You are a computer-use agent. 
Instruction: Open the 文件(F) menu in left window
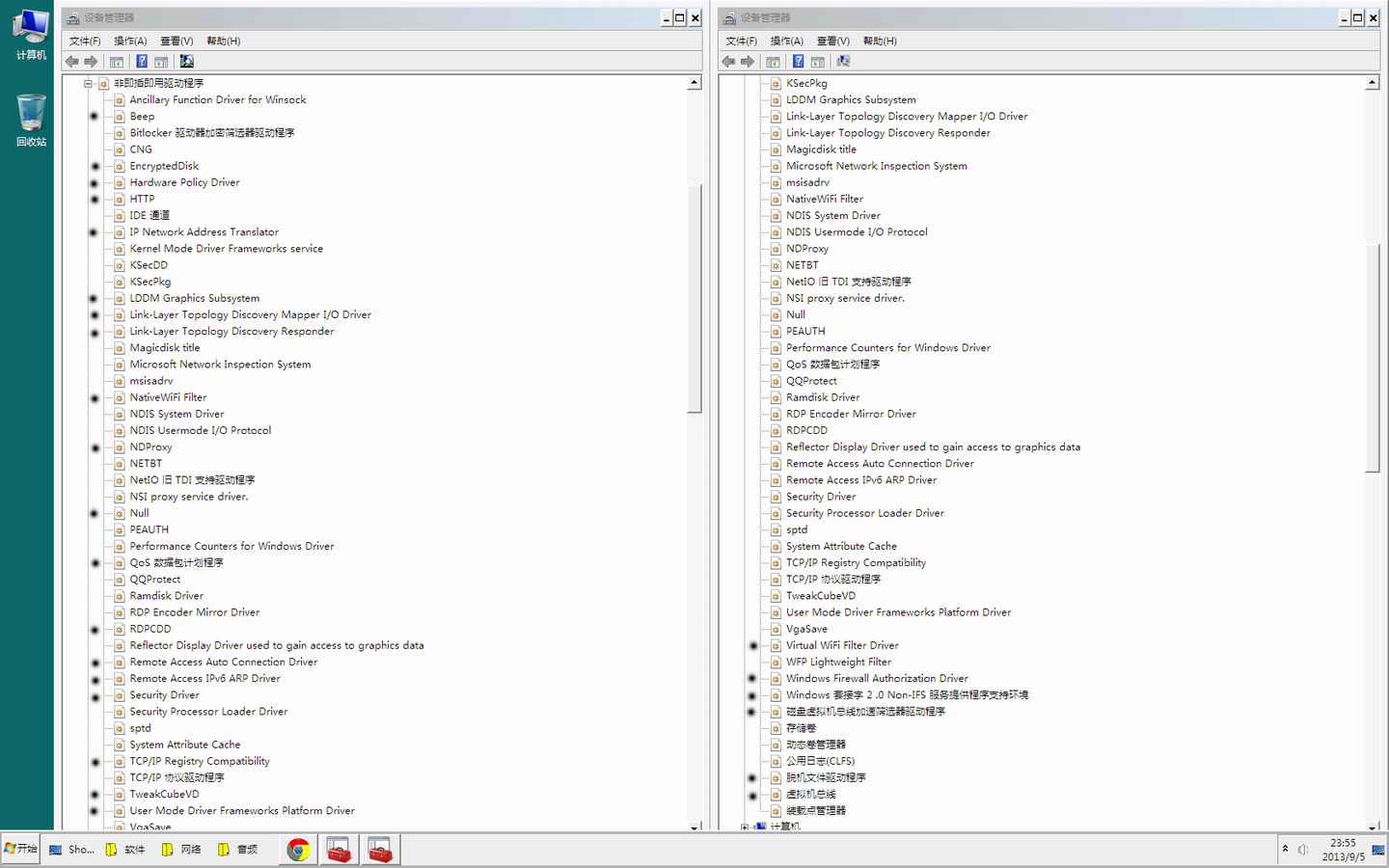pyautogui.click(x=85, y=41)
